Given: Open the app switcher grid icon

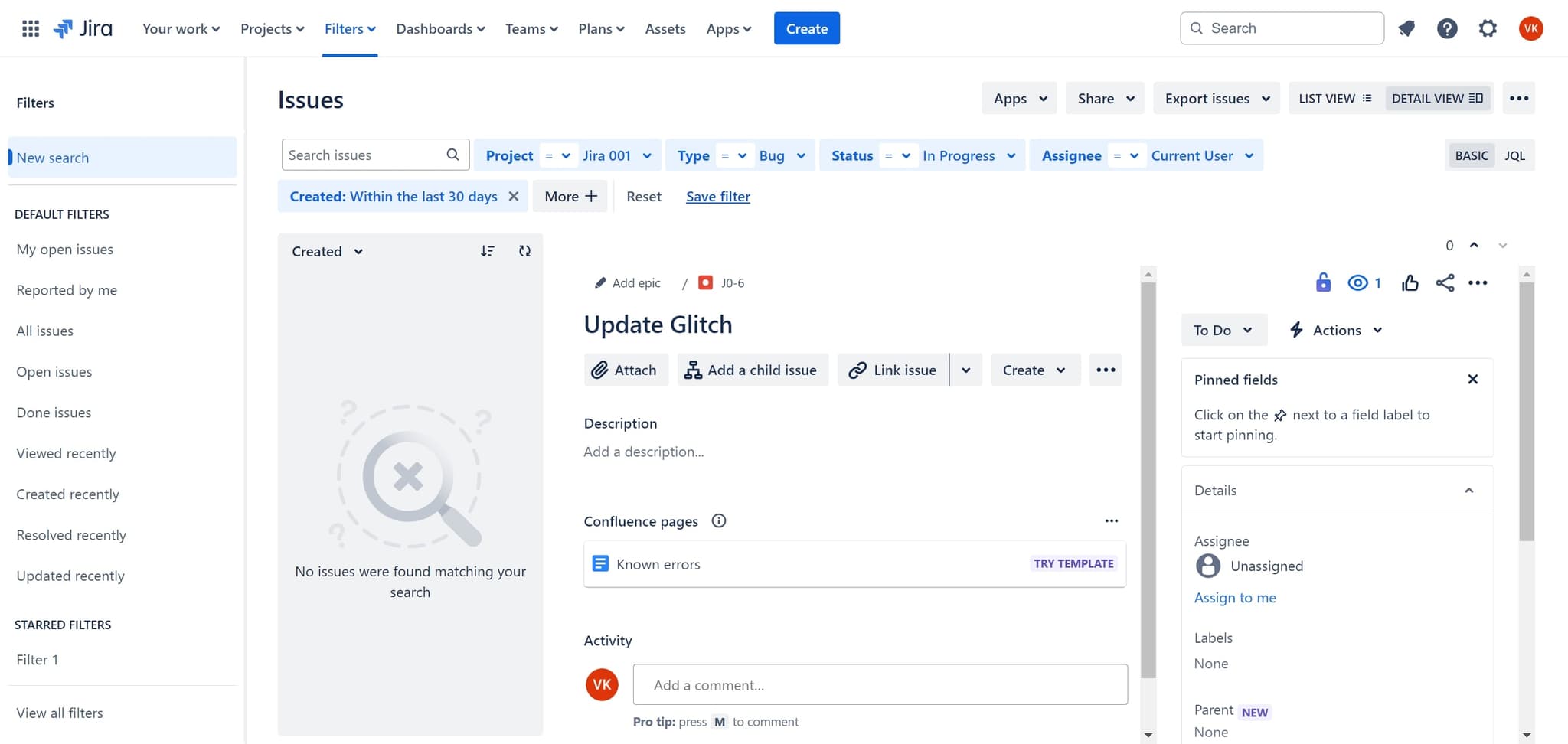Looking at the screenshot, I should (x=31, y=29).
